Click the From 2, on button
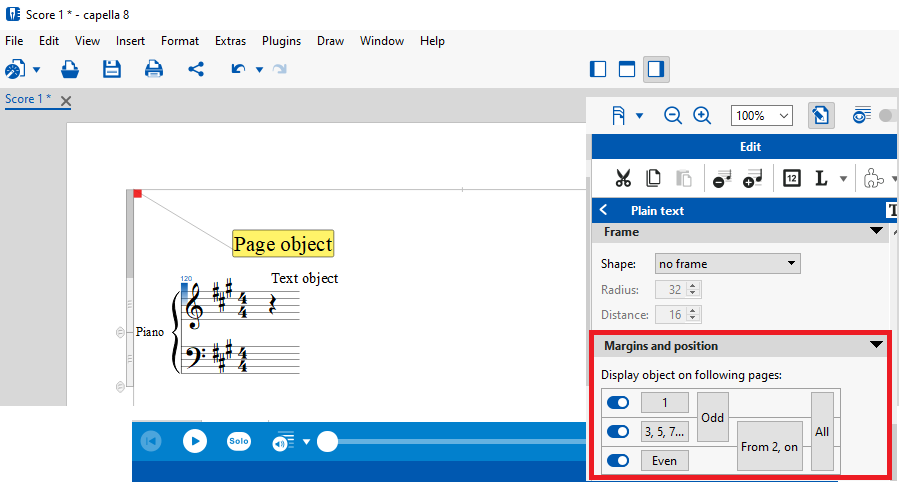 (x=769, y=446)
